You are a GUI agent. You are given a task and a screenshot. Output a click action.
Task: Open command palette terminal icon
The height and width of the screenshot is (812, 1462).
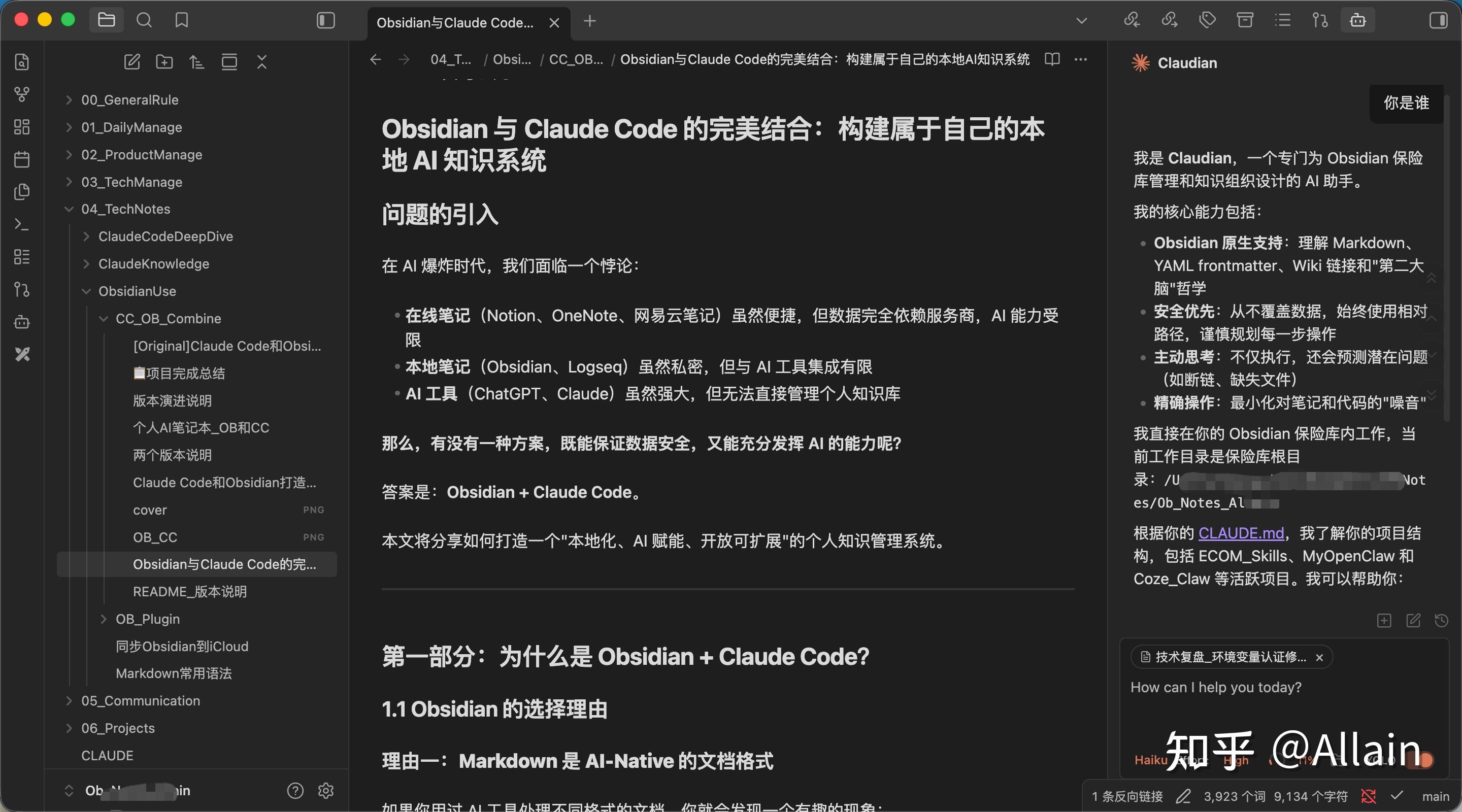click(21, 224)
